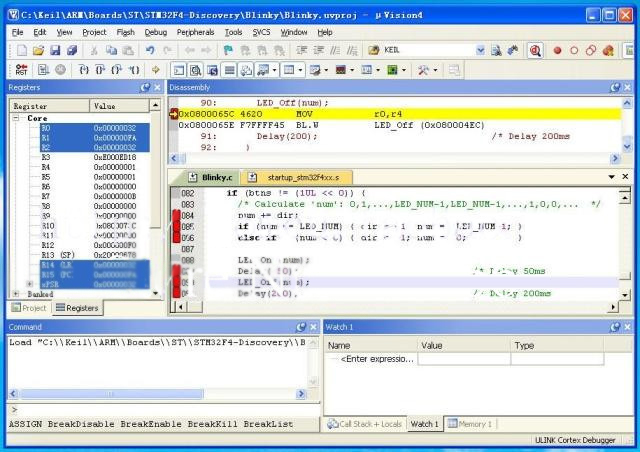Image resolution: width=640 pixels, height=452 pixels.
Task: Click the Cut scissors icon
Action: pos(94,50)
